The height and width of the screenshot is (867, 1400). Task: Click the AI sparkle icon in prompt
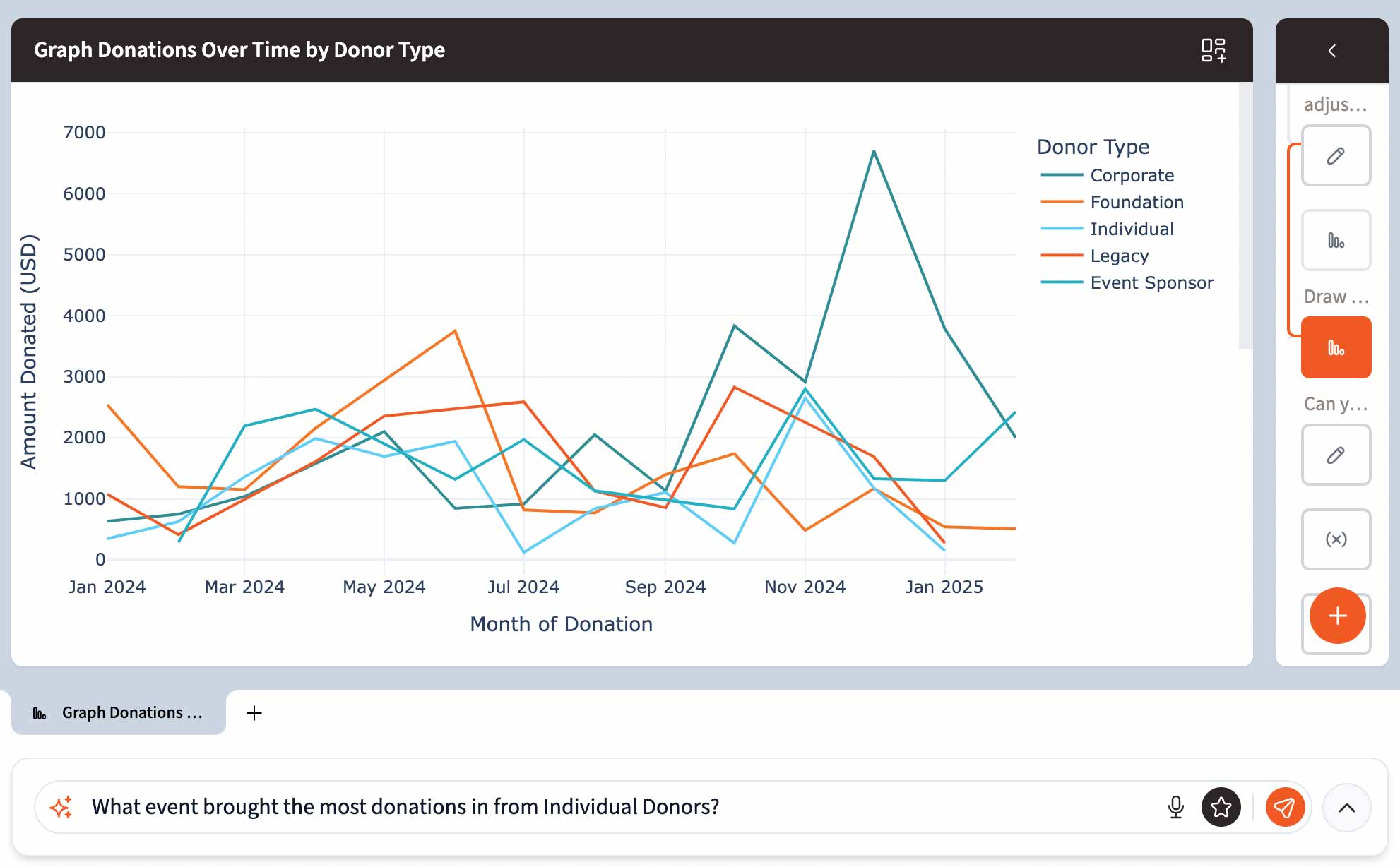click(61, 806)
